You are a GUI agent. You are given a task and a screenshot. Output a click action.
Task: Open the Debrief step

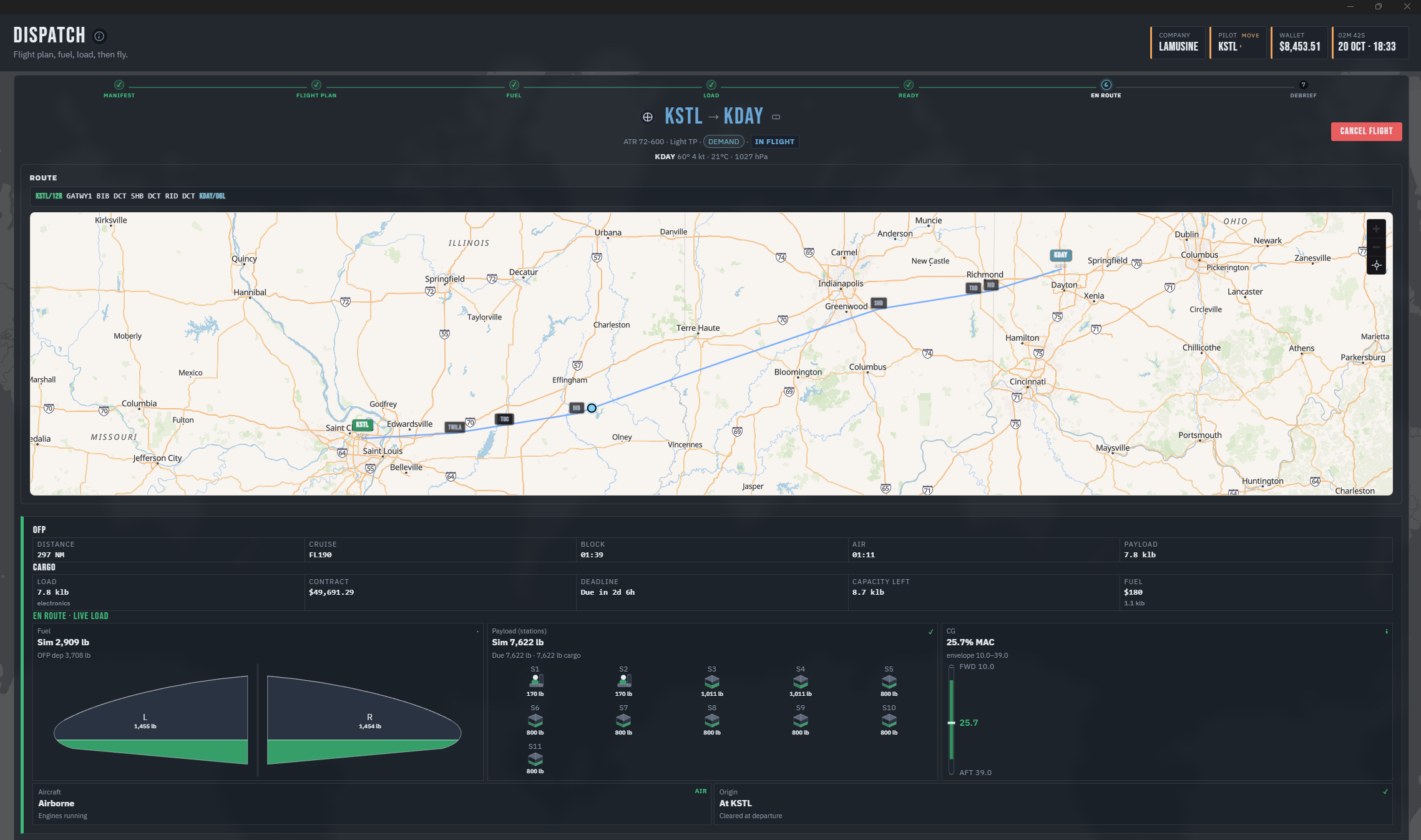click(1303, 89)
